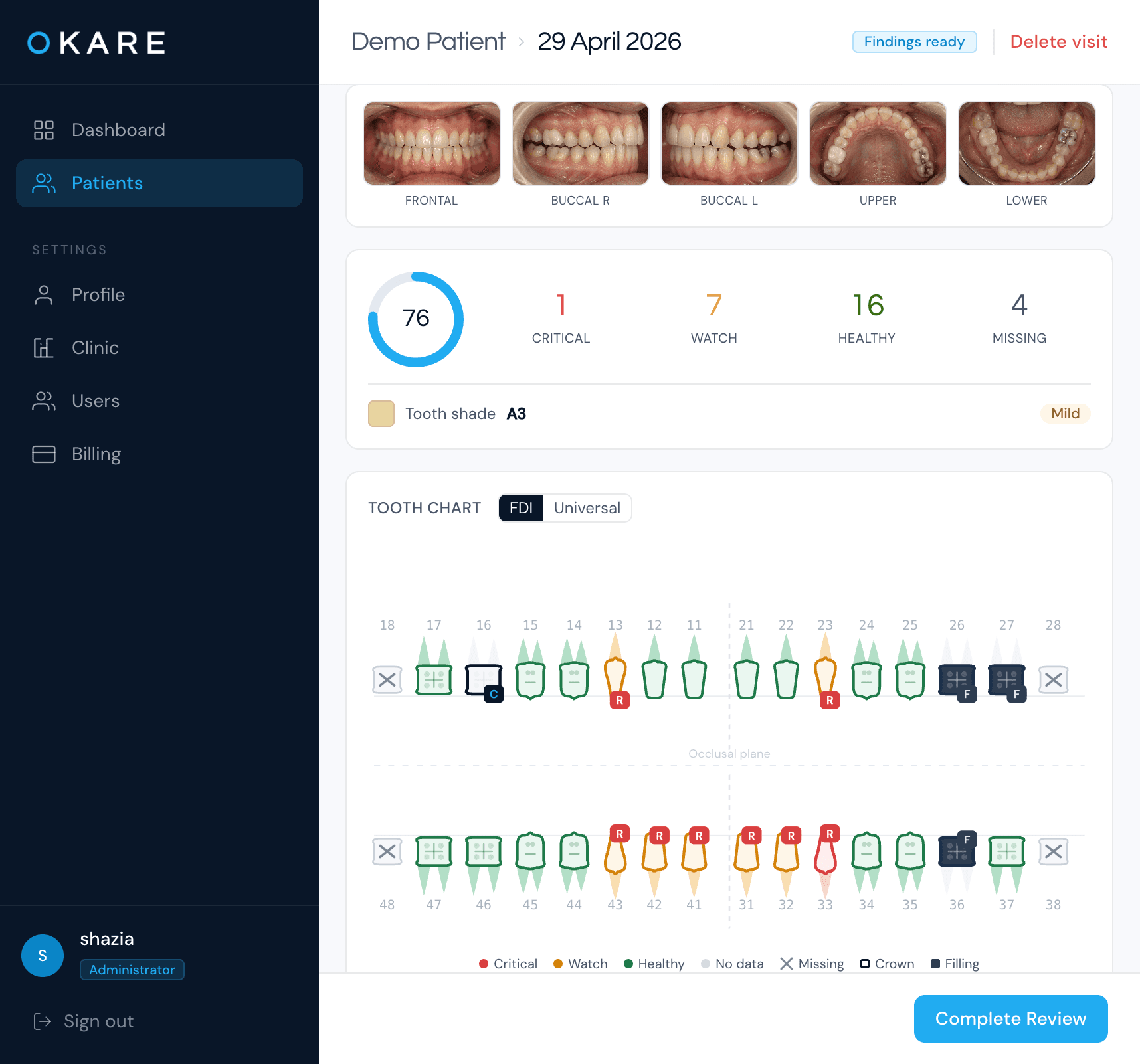Image resolution: width=1140 pixels, height=1064 pixels.
Task: Click the Dashboard grid icon
Action: tap(44, 130)
